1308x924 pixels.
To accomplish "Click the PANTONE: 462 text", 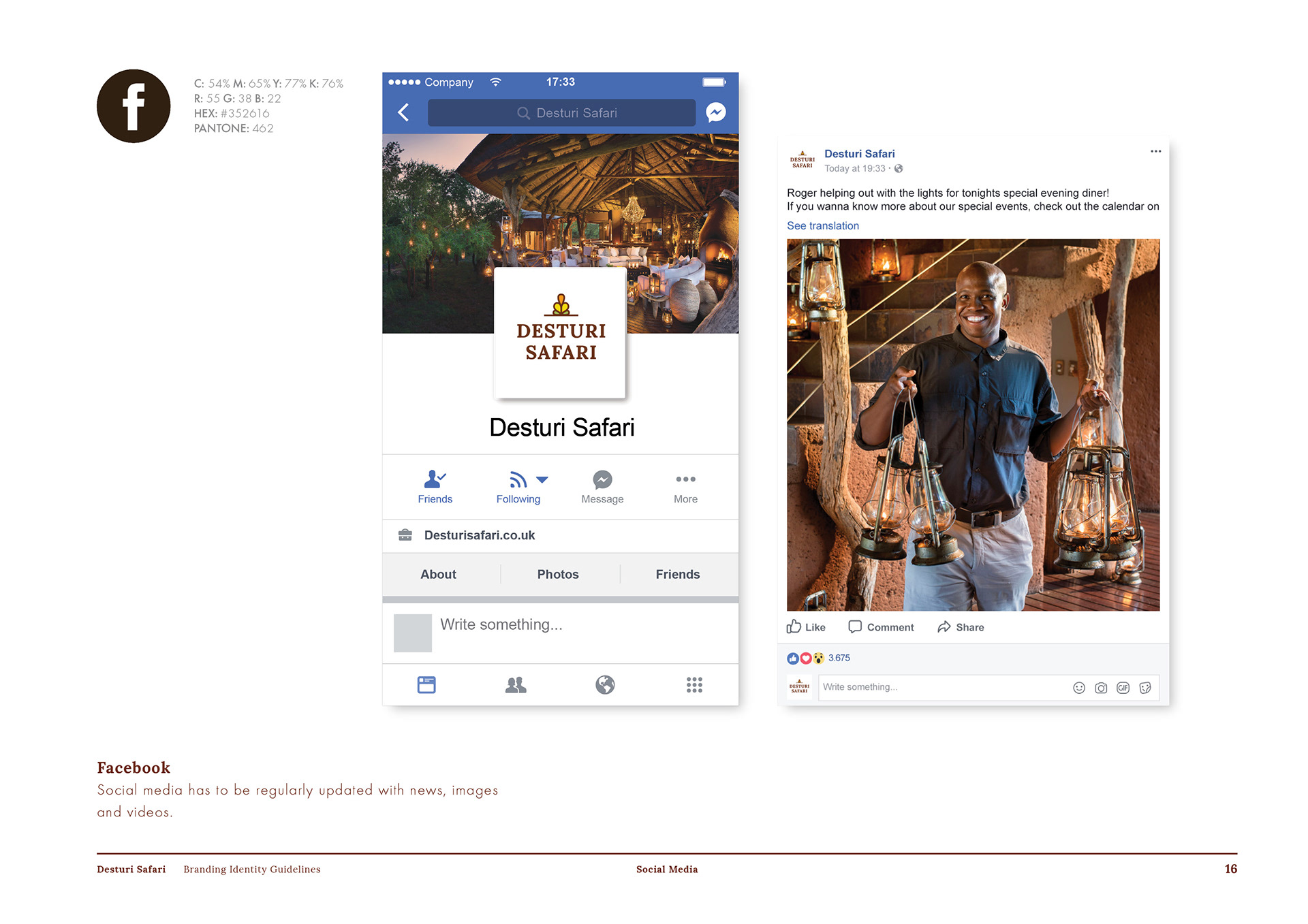I will point(234,129).
